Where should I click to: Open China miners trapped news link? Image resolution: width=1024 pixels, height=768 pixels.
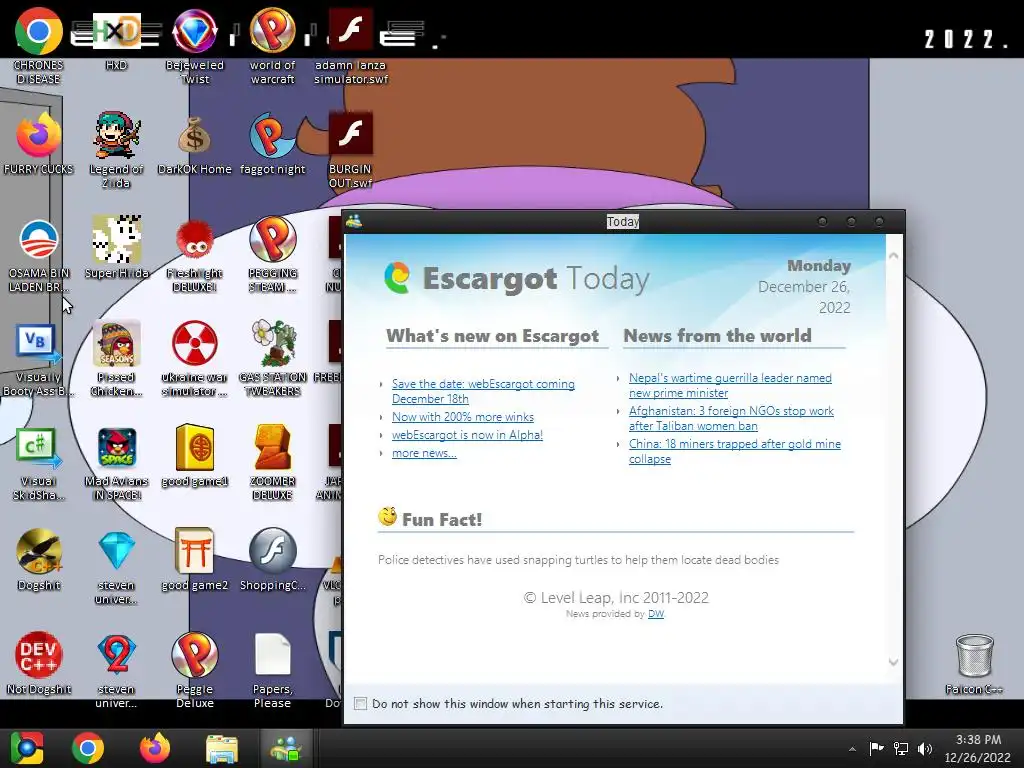(x=735, y=451)
